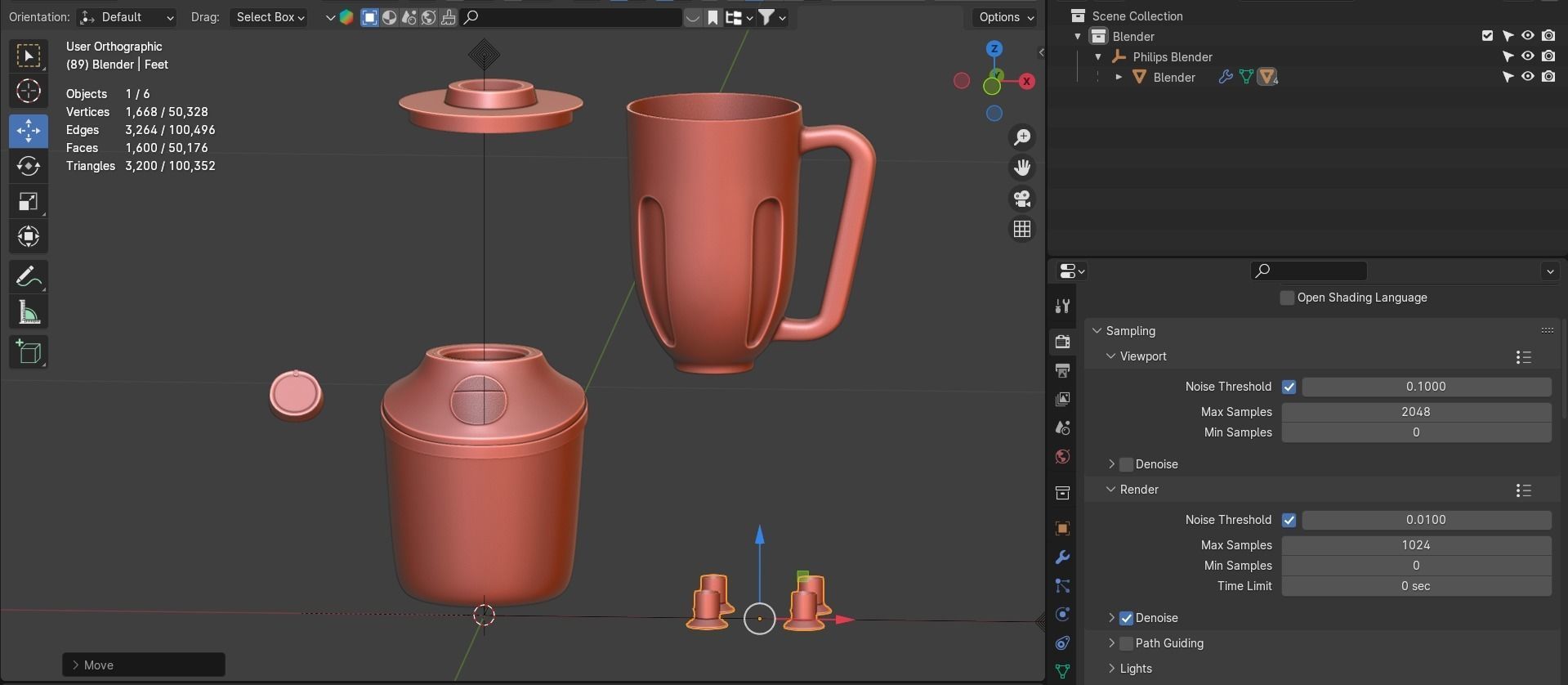The width and height of the screenshot is (1568, 685).
Task: Toggle camera view with the camera gizmo
Action: [x=1022, y=199]
